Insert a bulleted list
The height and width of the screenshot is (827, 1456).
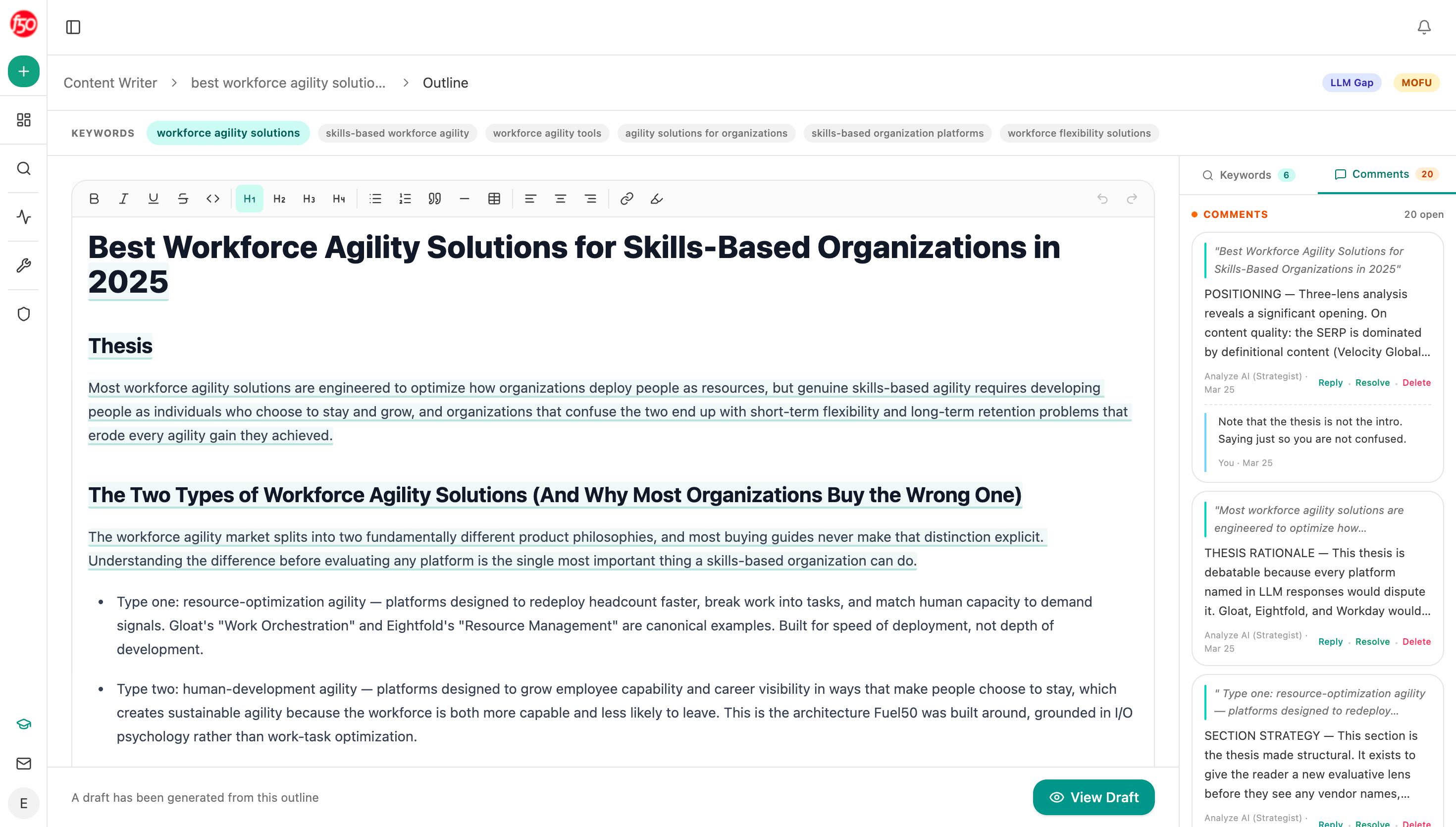375,199
